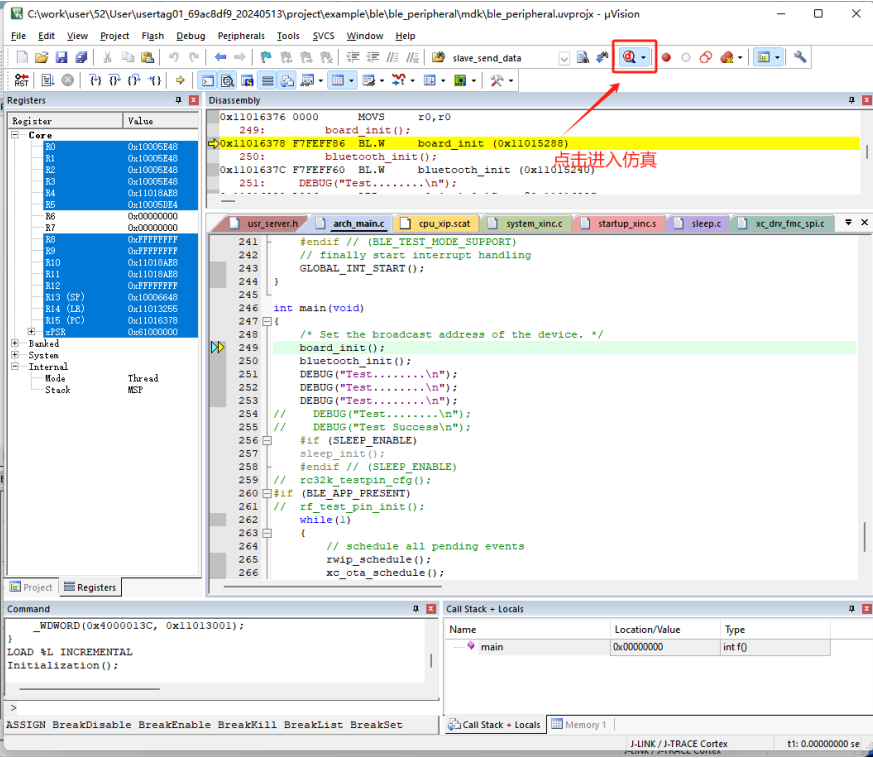
Task: Open Configuration with the wrench icon
Action: point(800,57)
